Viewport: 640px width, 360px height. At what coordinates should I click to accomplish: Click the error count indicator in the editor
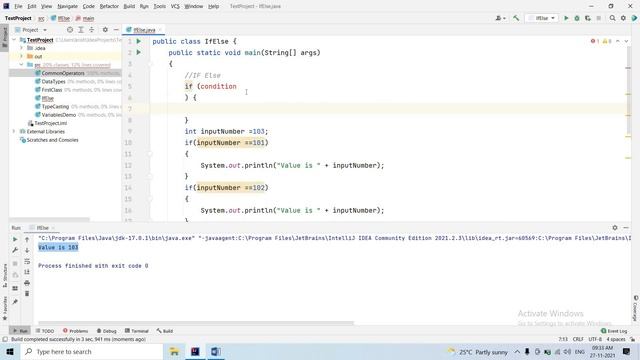(595, 41)
